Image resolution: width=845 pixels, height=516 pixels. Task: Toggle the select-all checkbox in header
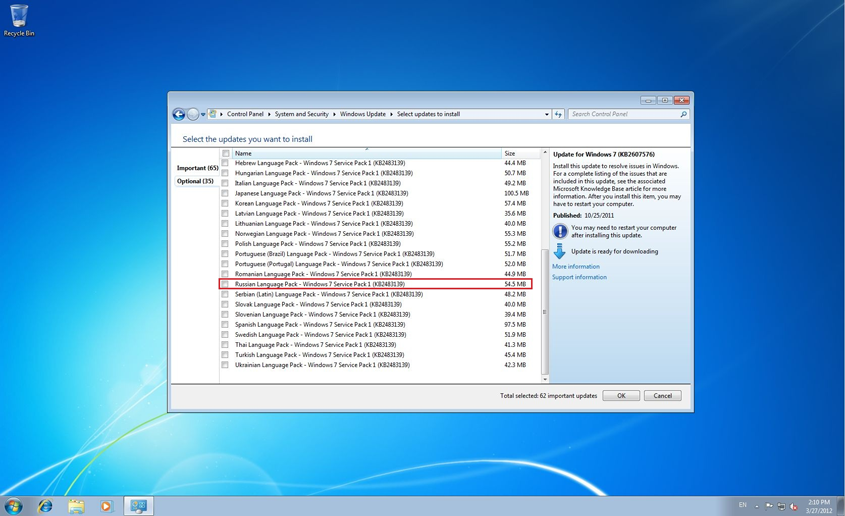click(x=226, y=153)
